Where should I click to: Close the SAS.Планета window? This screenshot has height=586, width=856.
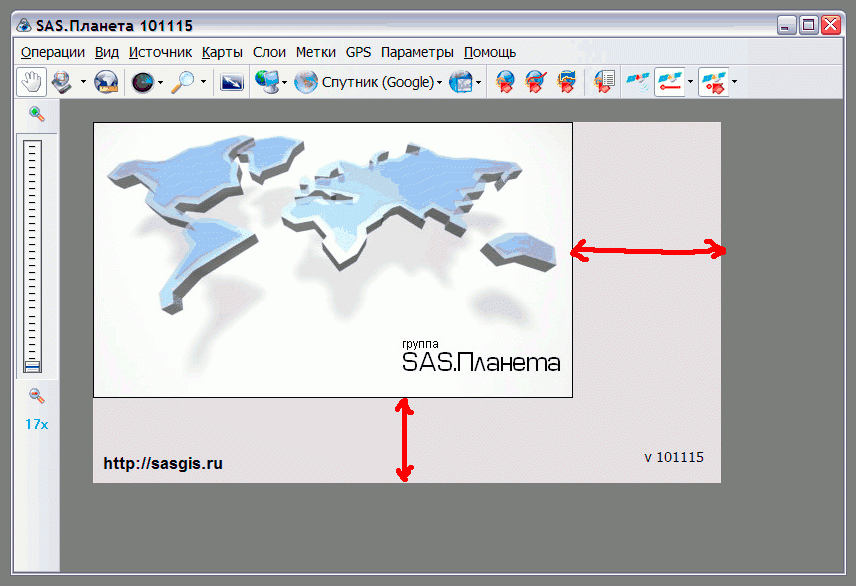(x=831, y=25)
